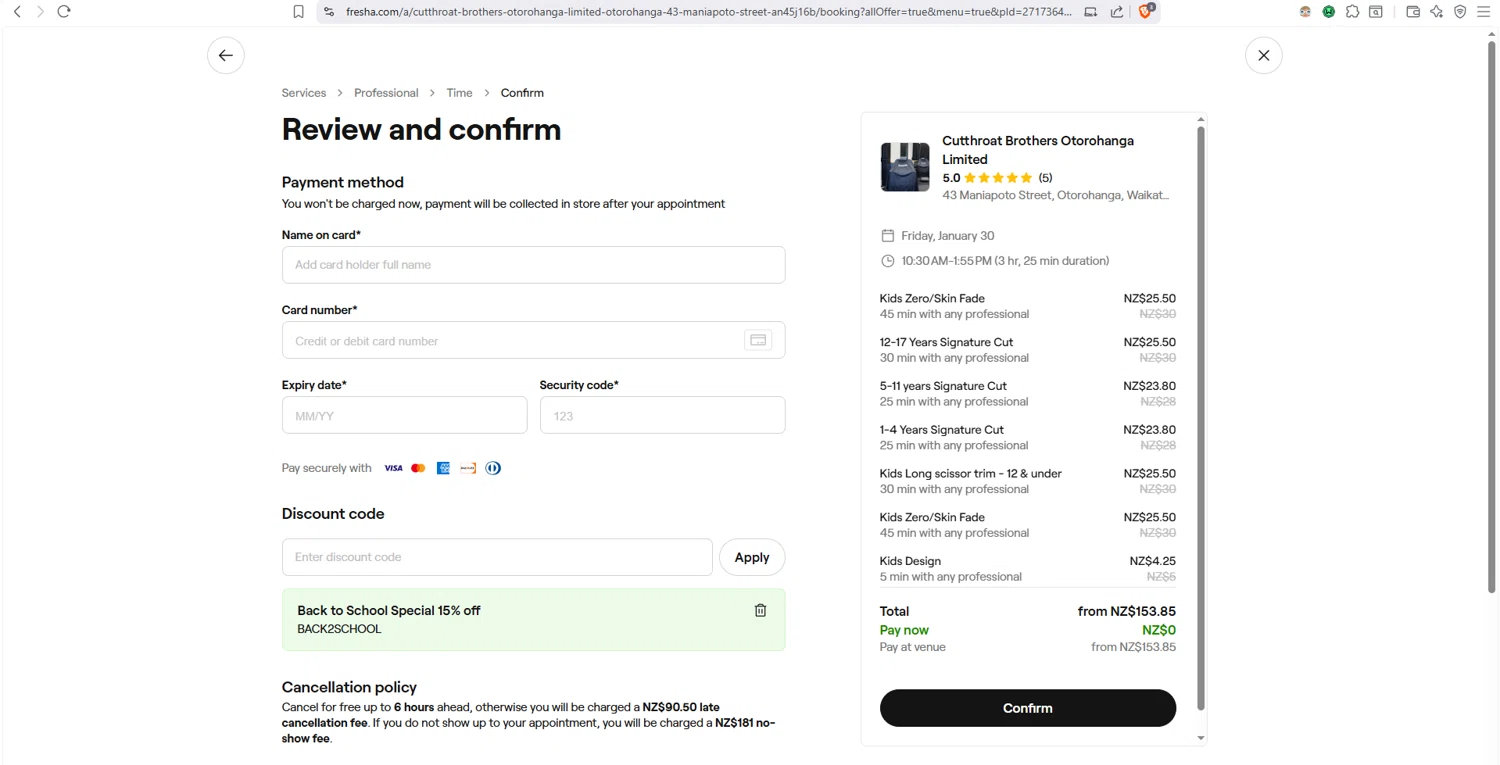Share this page via address bar icon
The width and height of the screenshot is (1500, 765).
point(1117,12)
